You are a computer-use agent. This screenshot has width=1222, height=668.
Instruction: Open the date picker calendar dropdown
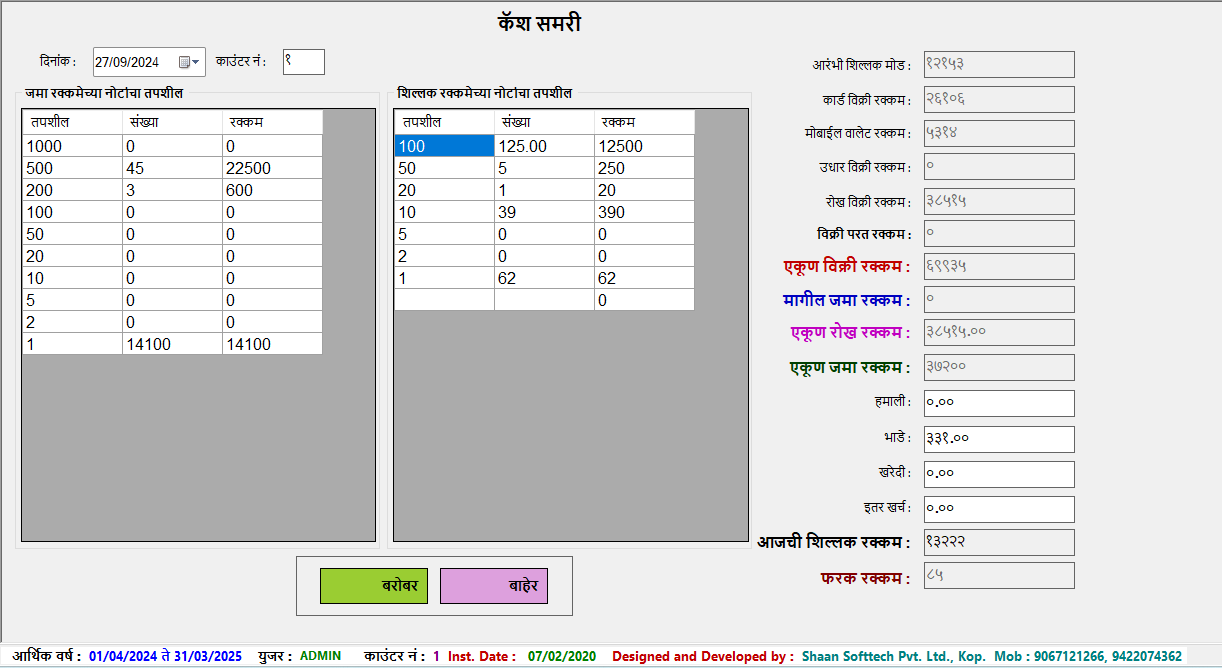click(189, 62)
